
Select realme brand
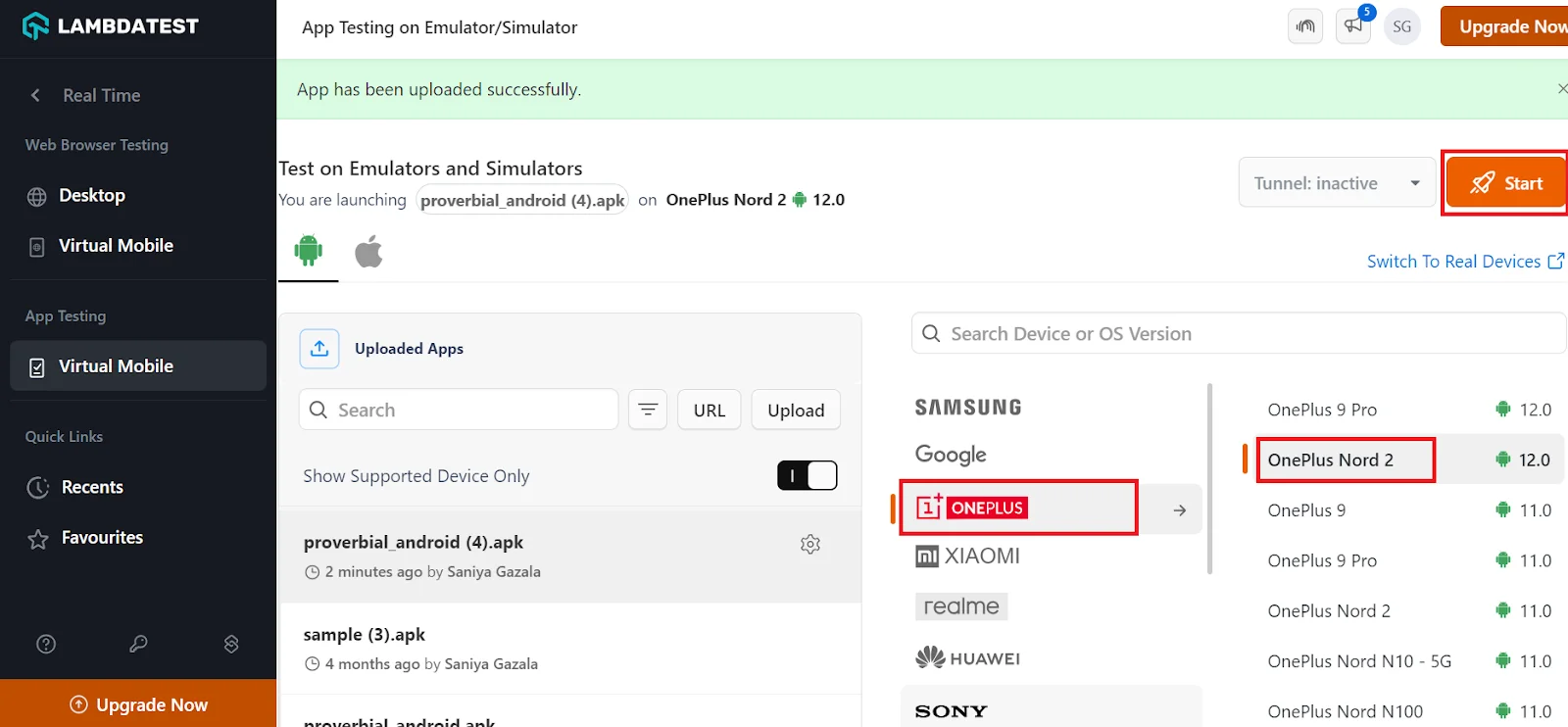(x=961, y=606)
